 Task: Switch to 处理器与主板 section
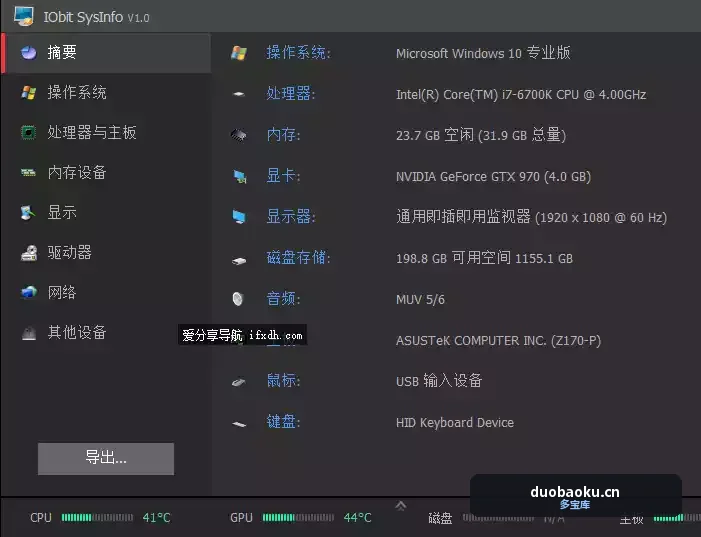106,132
